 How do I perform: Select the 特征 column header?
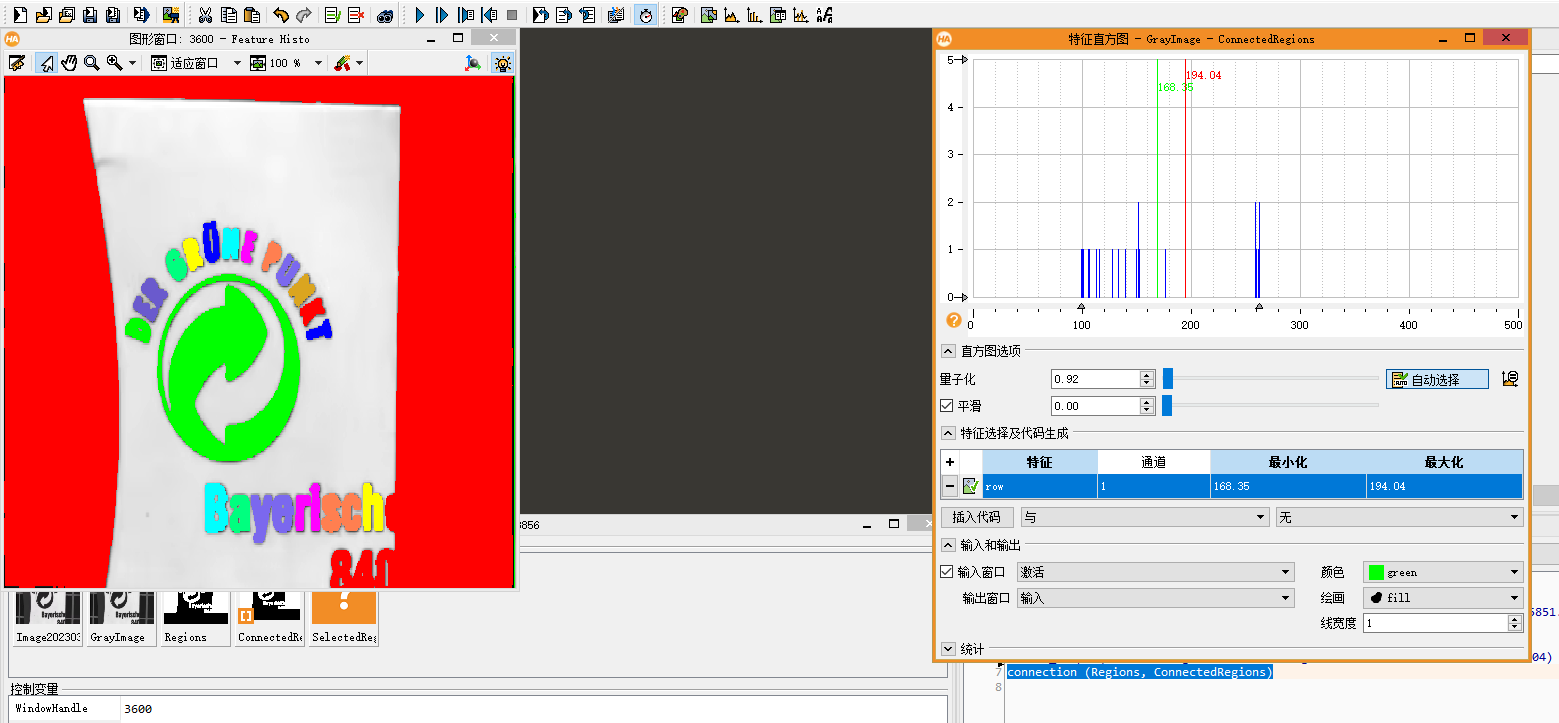(x=1039, y=462)
